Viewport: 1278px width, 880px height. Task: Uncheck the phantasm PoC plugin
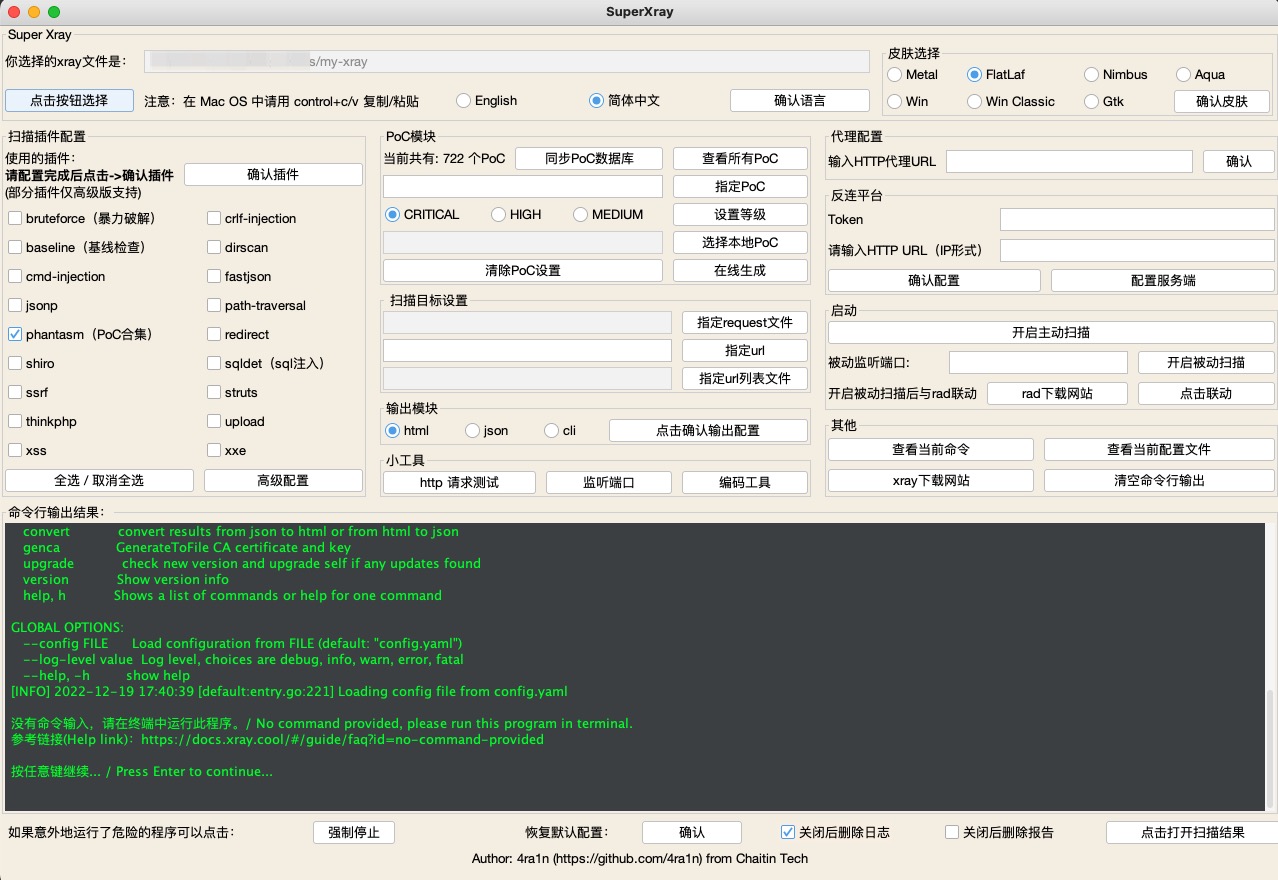pyautogui.click(x=15, y=334)
